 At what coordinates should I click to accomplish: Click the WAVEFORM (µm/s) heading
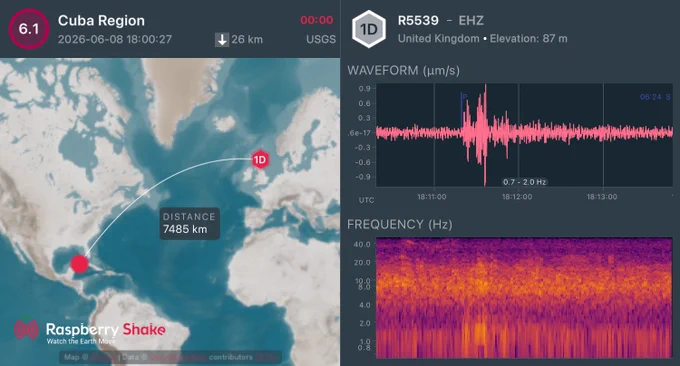tap(403, 70)
